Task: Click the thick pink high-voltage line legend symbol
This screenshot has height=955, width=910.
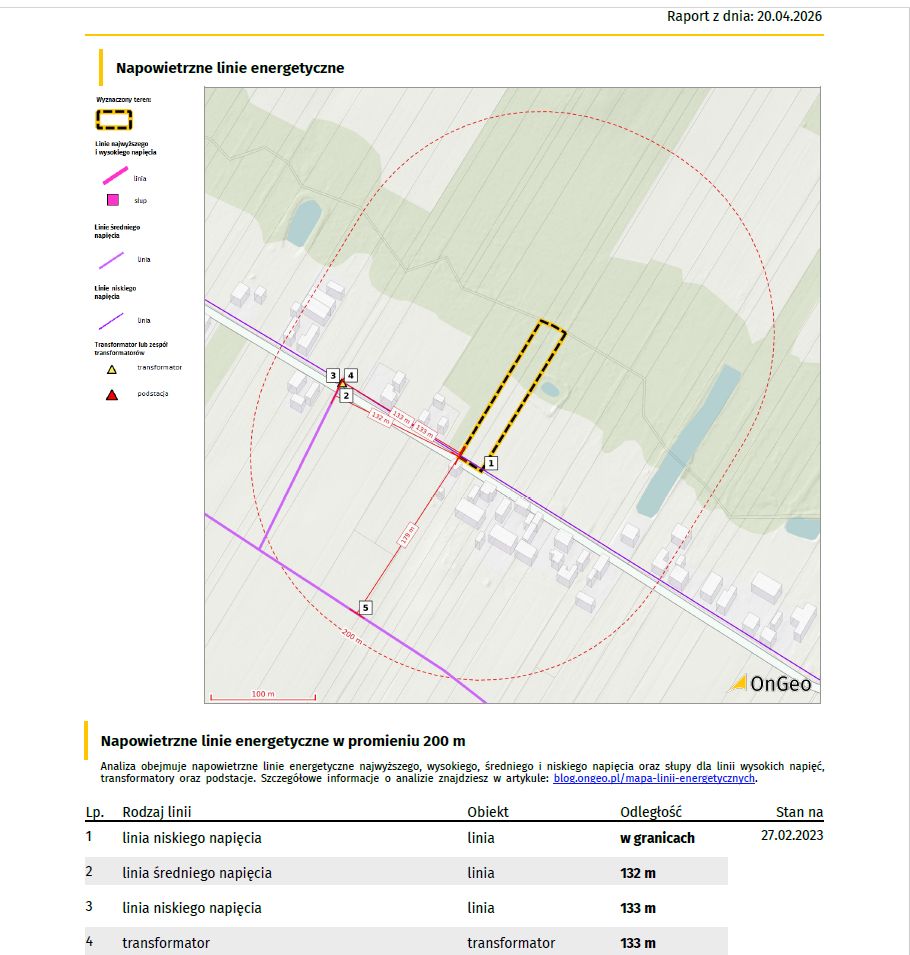Action: click(x=115, y=176)
